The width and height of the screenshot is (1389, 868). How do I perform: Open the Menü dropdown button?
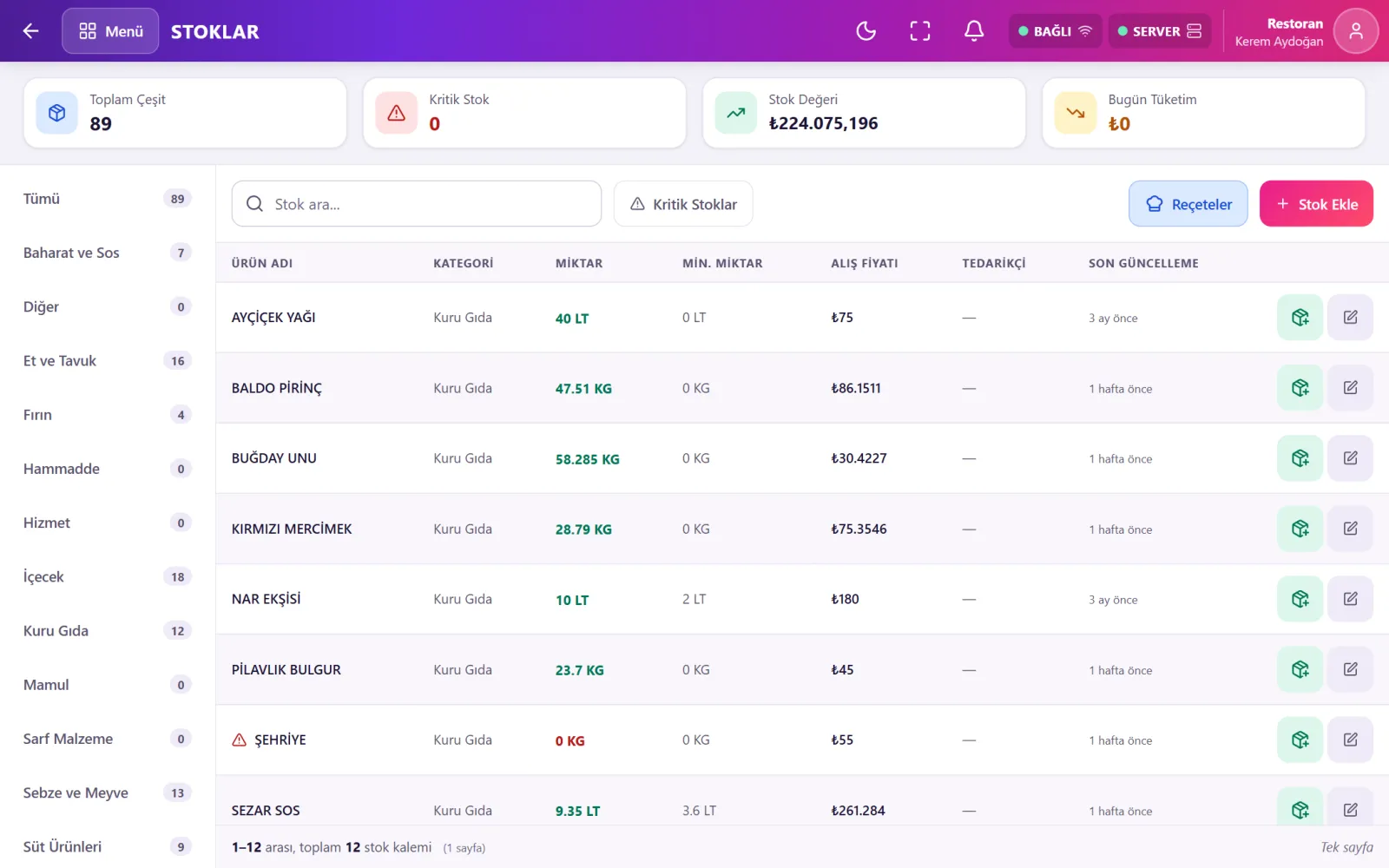(110, 31)
